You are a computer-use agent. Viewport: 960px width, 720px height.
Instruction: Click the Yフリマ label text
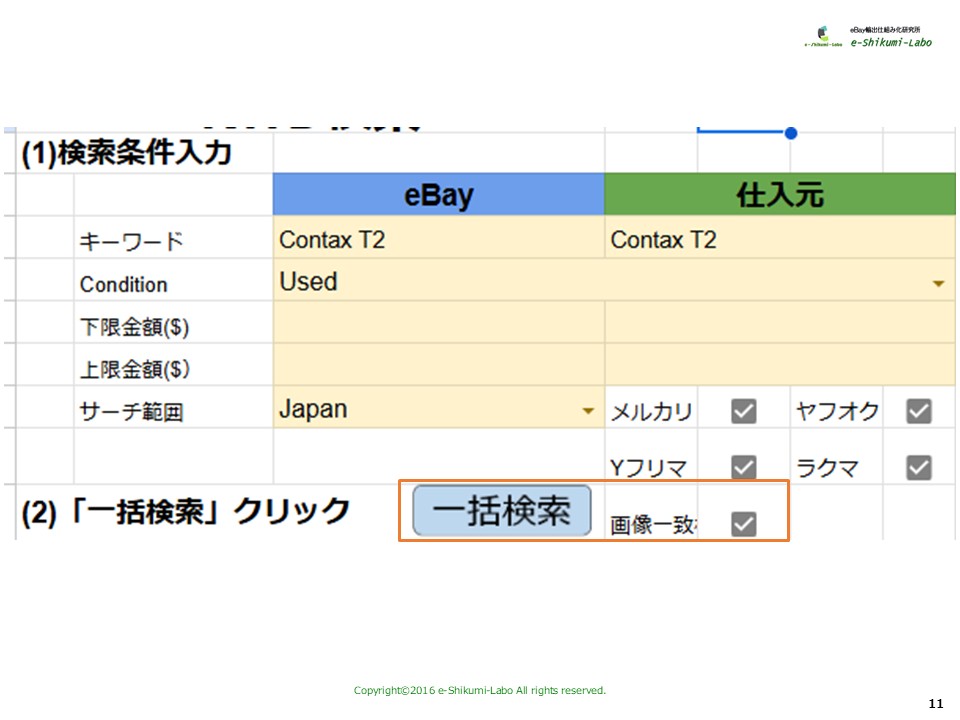(648, 468)
